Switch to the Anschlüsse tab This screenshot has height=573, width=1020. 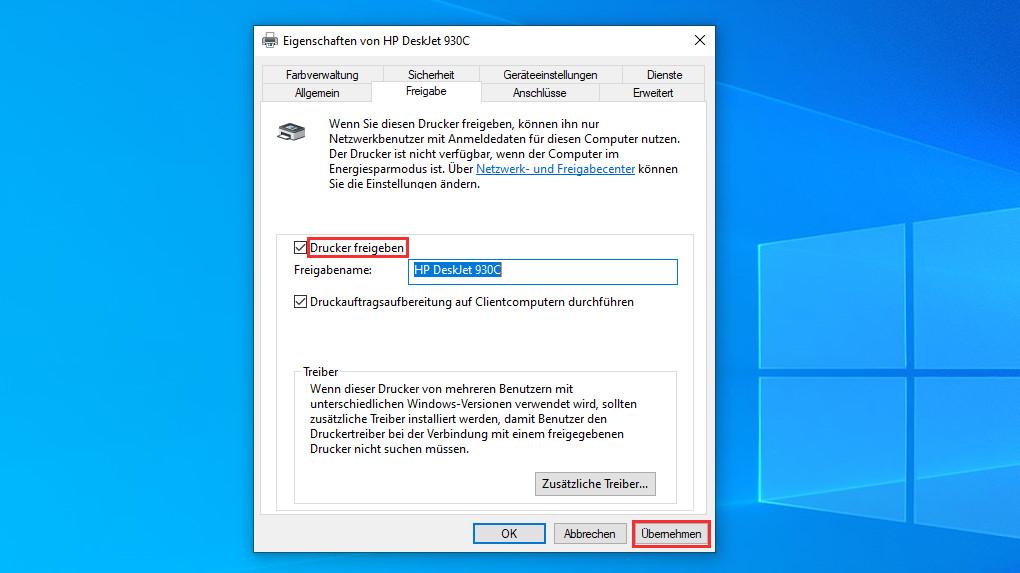pyautogui.click(x=540, y=93)
